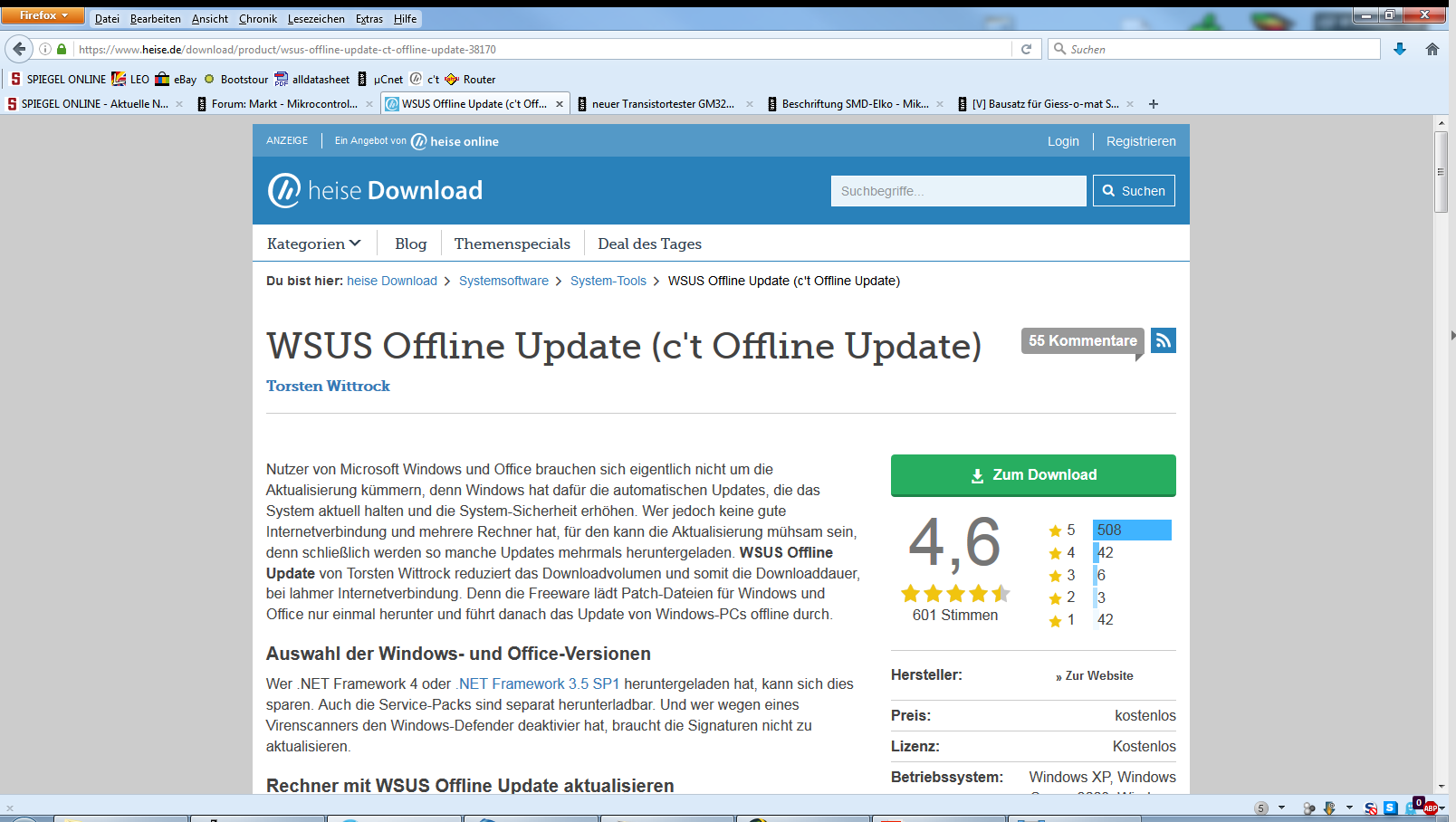The width and height of the screenshot is (1456, 822).
Task: Click the Ghostery ghost icon in status bar
Action: point(1411,809)
